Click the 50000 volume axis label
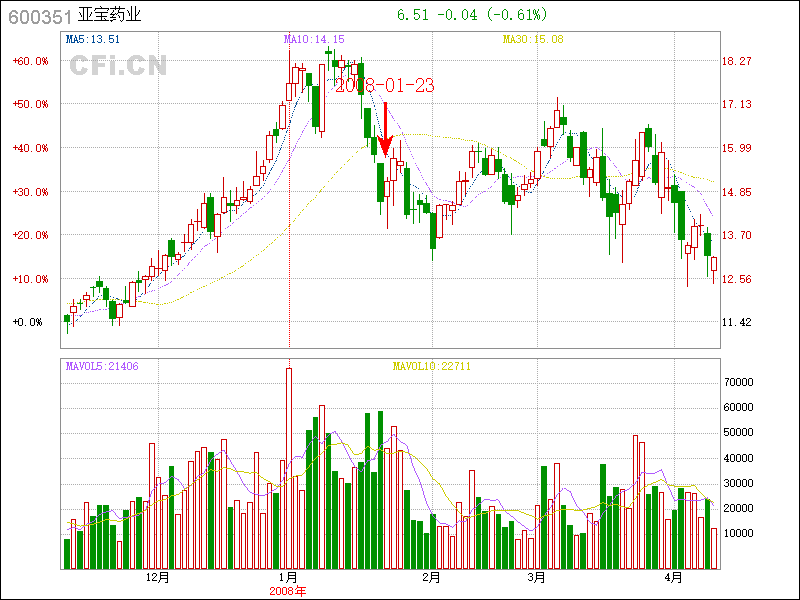Image resolution: width=800 pixels, height=600 pixels. coord(739,433)
